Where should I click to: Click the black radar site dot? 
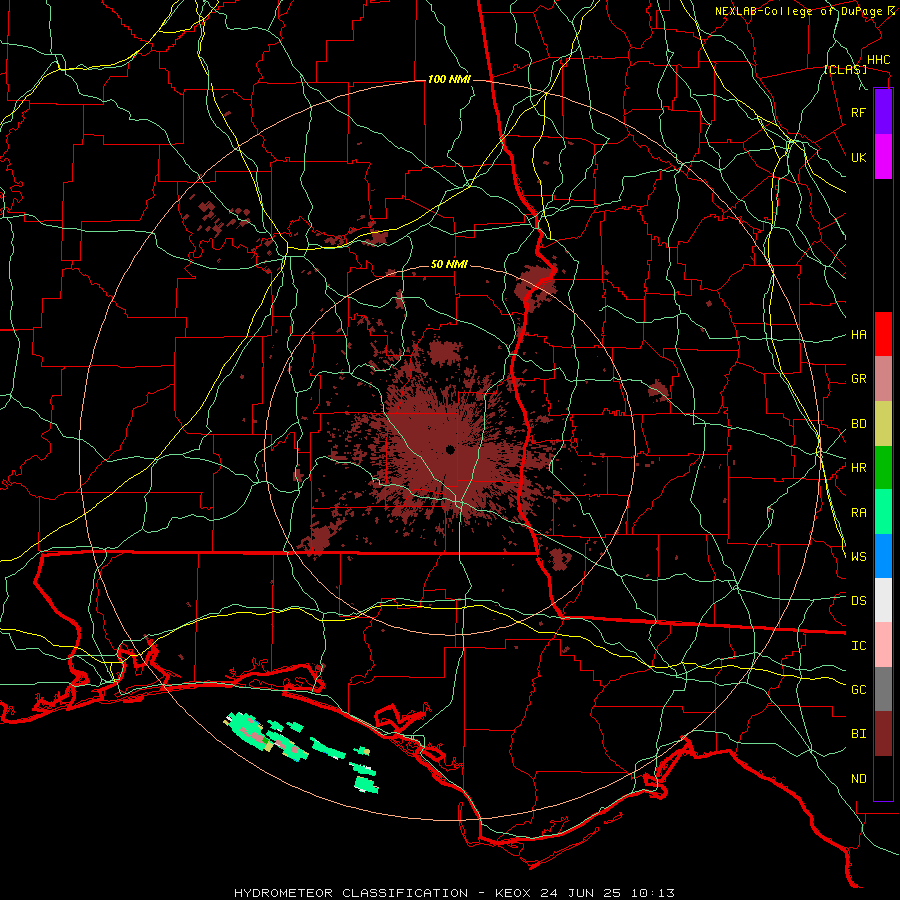451,449
